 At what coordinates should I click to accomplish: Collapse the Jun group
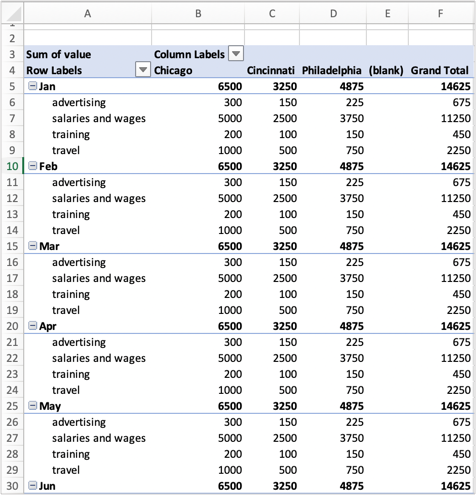(32, 486)
